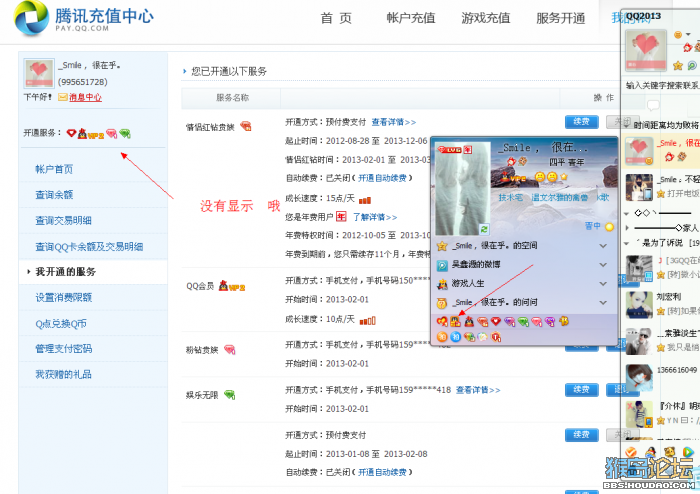Viewport: 700px width, 494px height.
Task: Click the gold badge the red arrow points to
Action: coord(455,321)
